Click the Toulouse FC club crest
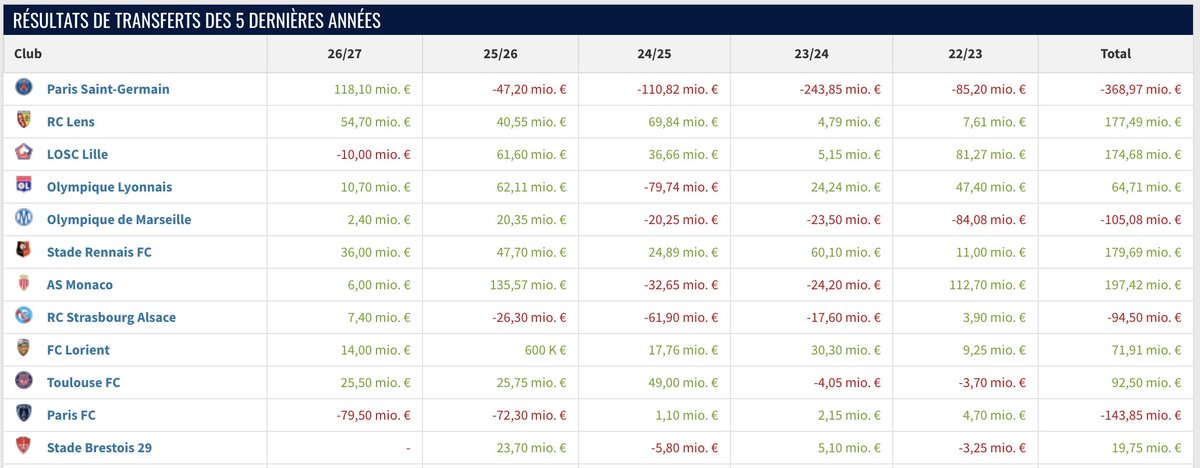Viewport: 1200px width, 468px height. click(x=24, y=382)
